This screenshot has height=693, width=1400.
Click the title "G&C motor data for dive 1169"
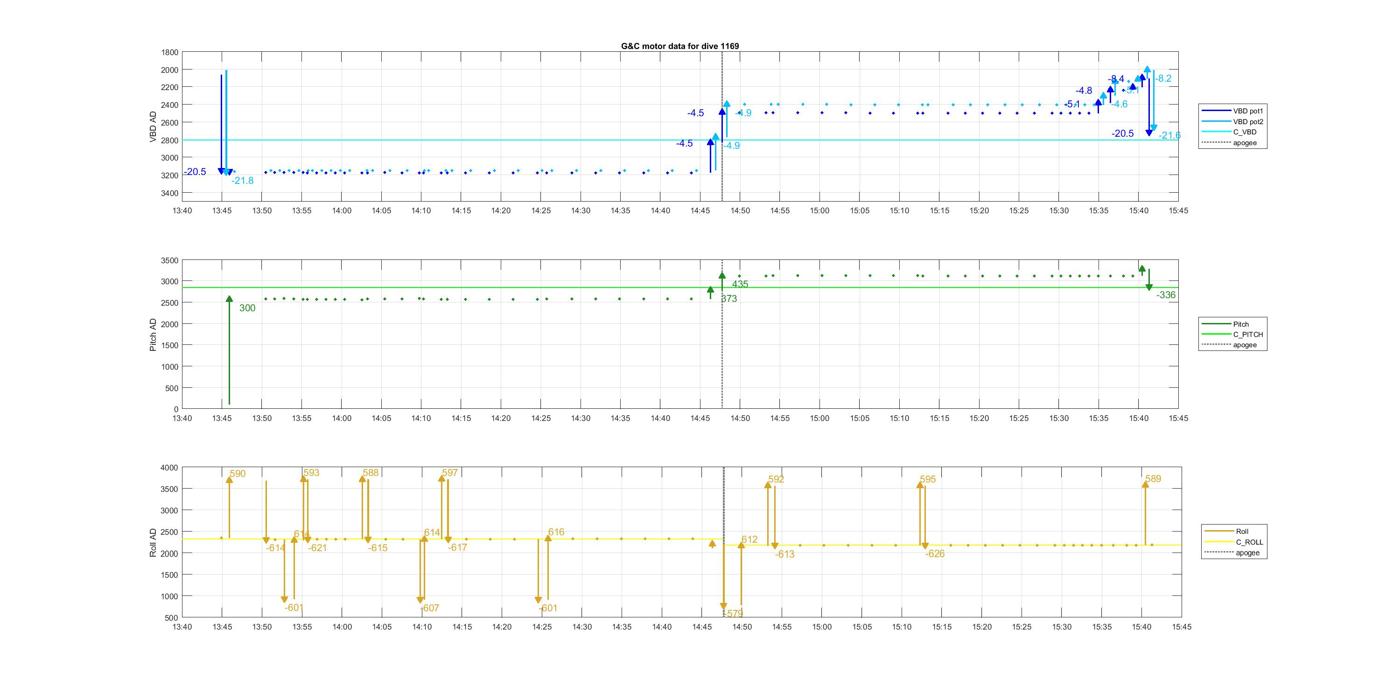680,46
